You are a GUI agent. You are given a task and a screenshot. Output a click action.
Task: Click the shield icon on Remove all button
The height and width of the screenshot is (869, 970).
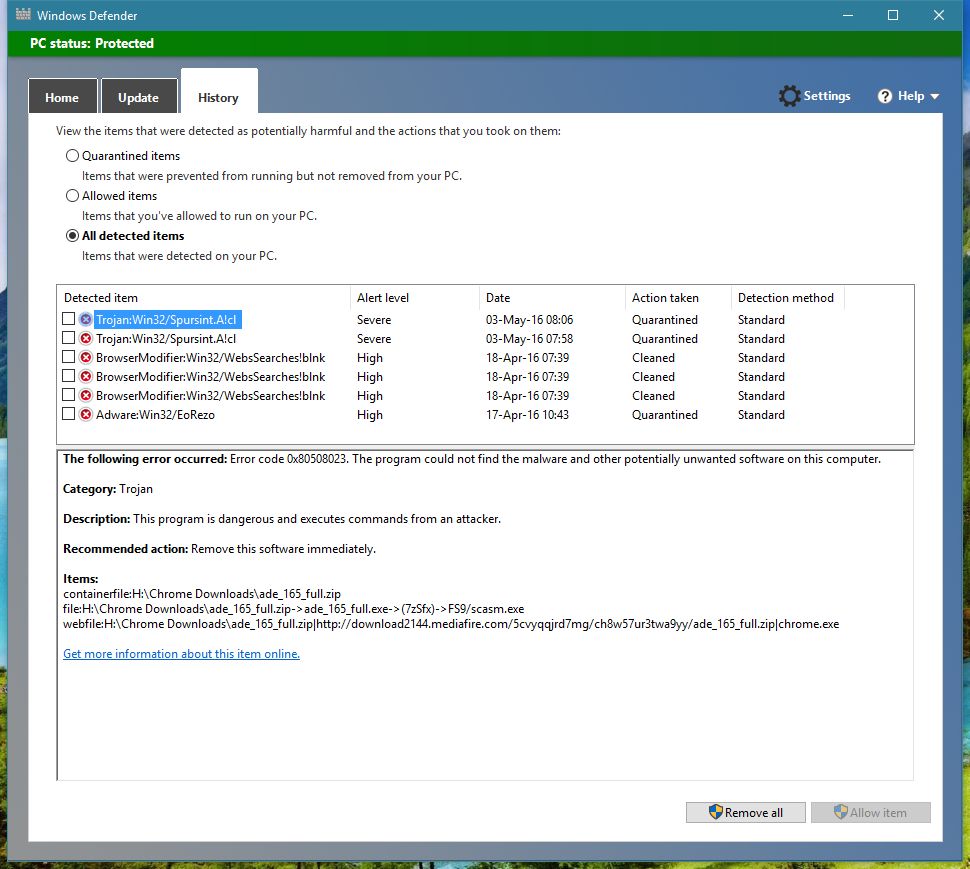point(716,812)
